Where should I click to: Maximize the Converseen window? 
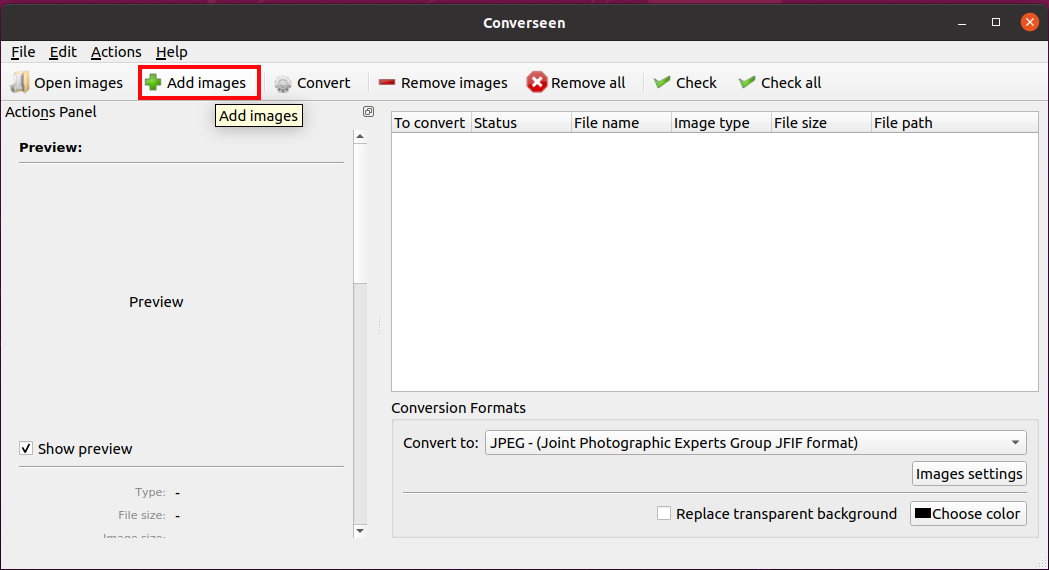click(995, 23)
